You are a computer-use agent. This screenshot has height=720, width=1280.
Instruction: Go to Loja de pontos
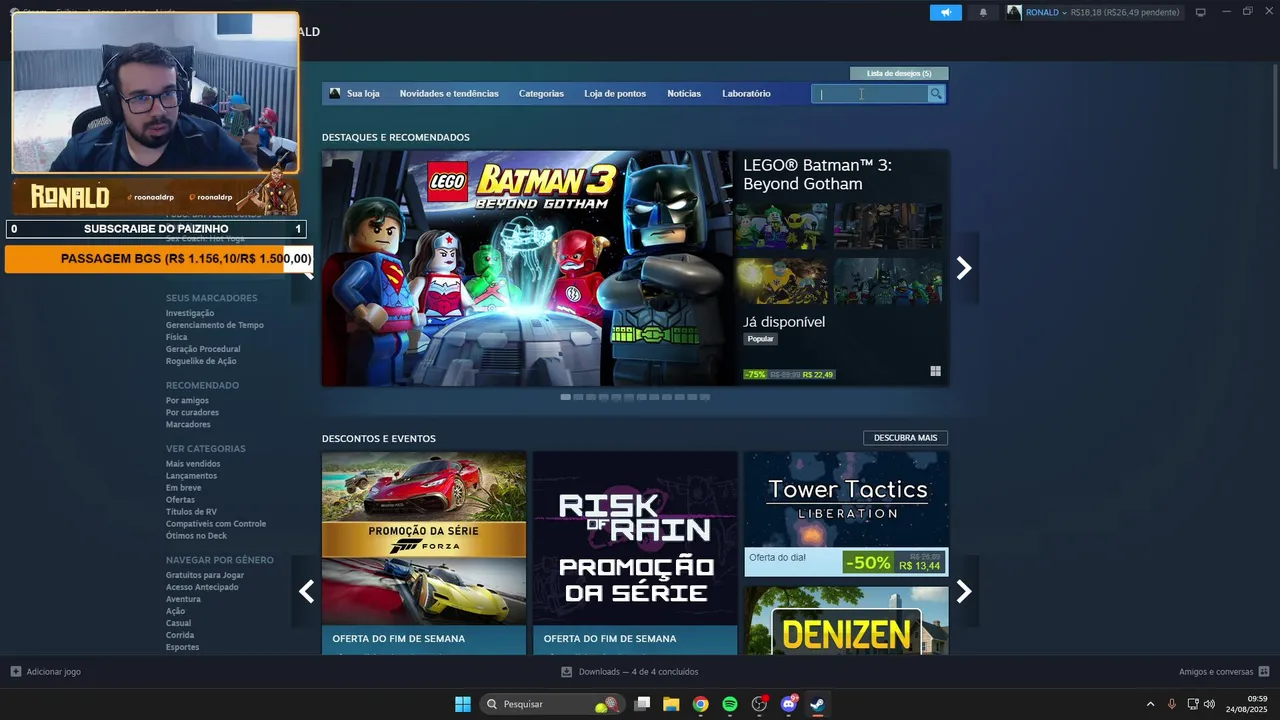coord(615,94)
